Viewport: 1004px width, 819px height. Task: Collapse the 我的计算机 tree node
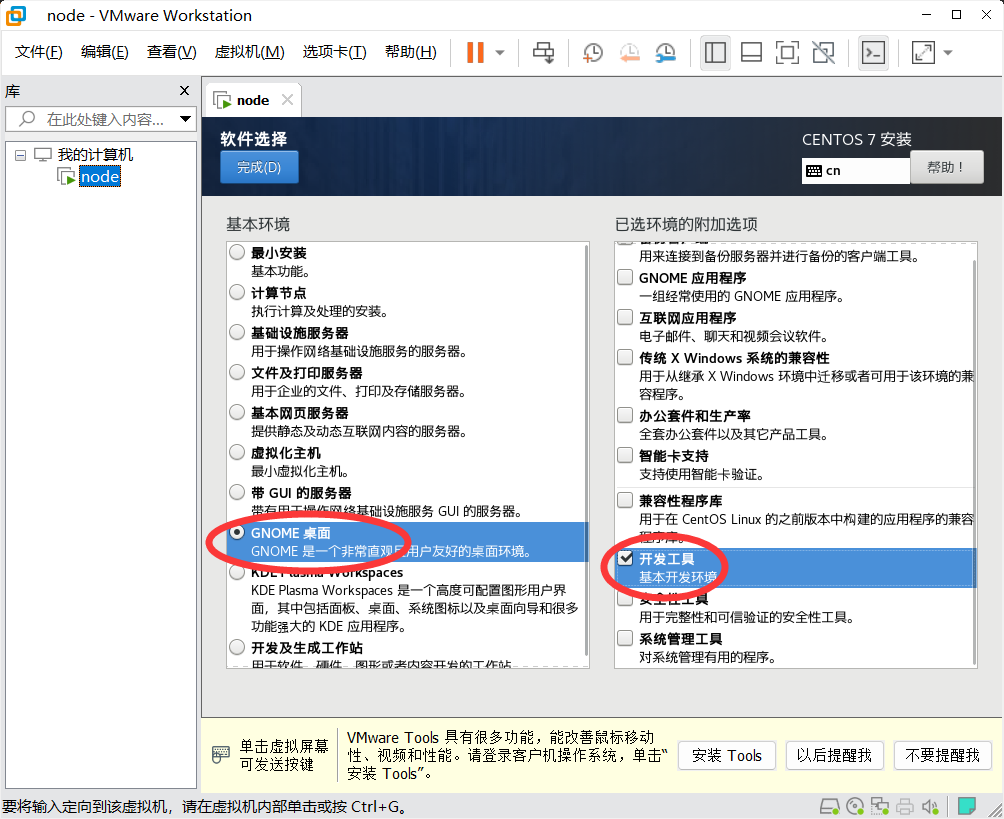pos(22,155)
